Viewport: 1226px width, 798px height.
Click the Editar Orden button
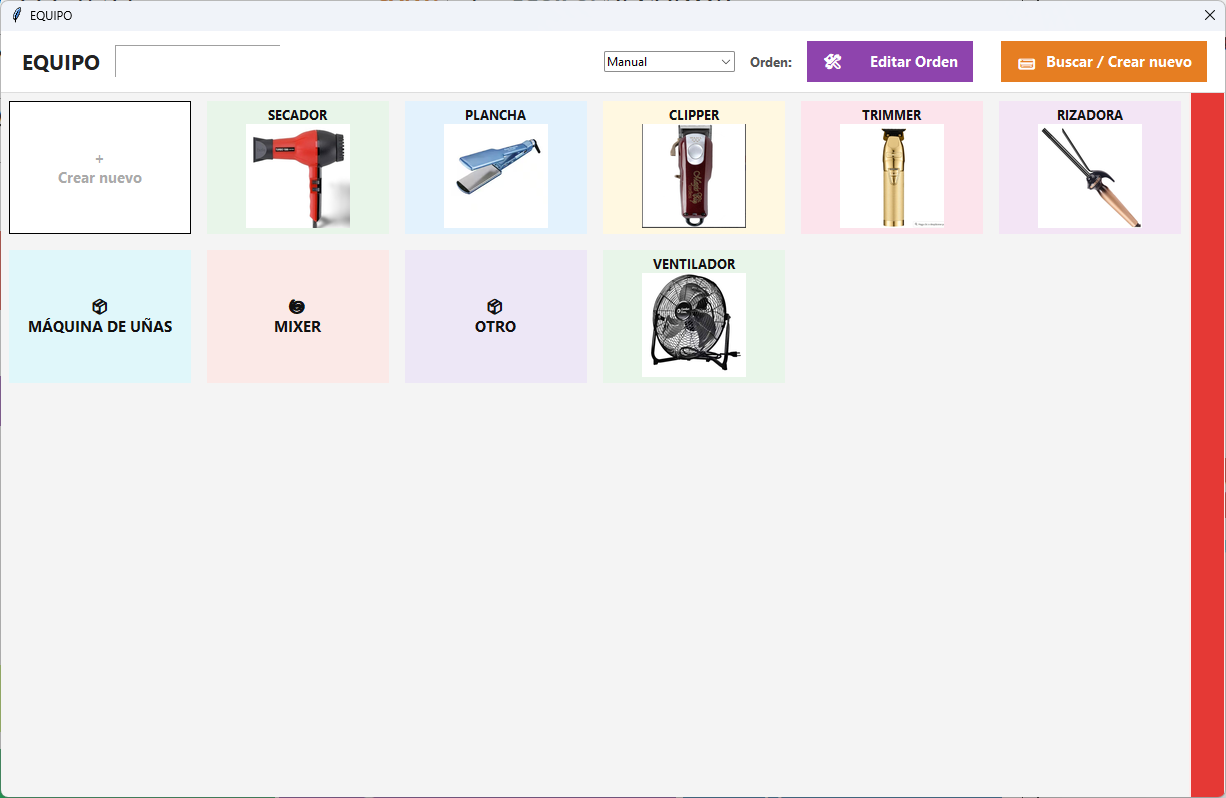click(890, 62)
